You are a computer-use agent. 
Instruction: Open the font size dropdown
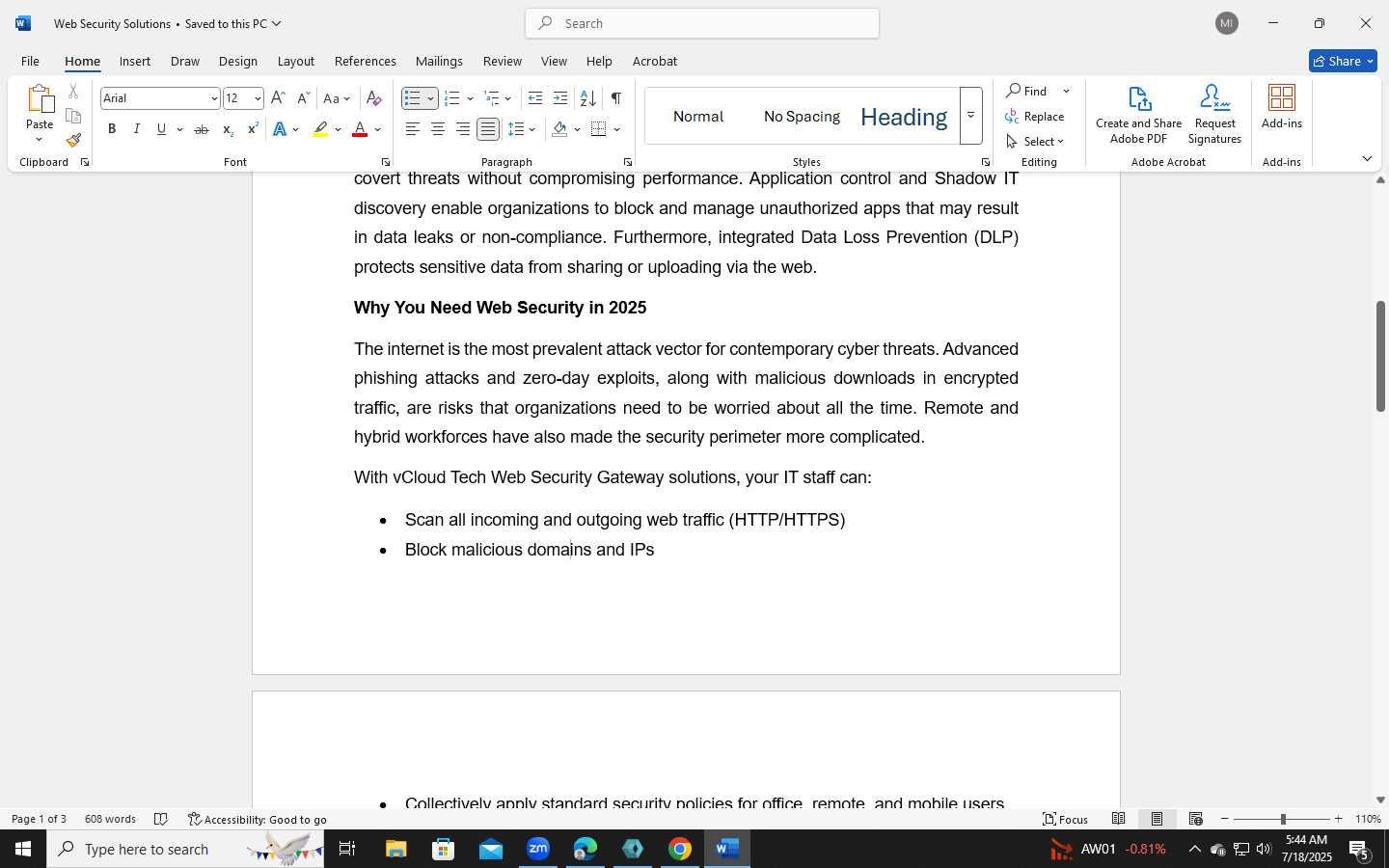[257, 98]
